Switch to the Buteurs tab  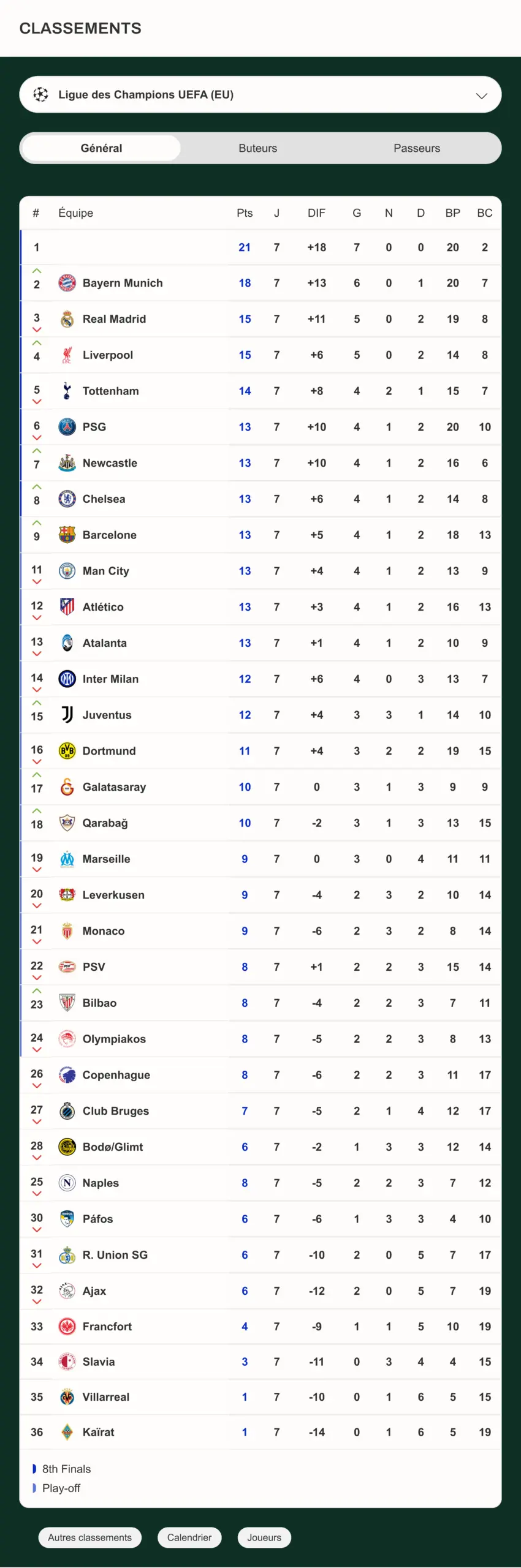(257, 148)
